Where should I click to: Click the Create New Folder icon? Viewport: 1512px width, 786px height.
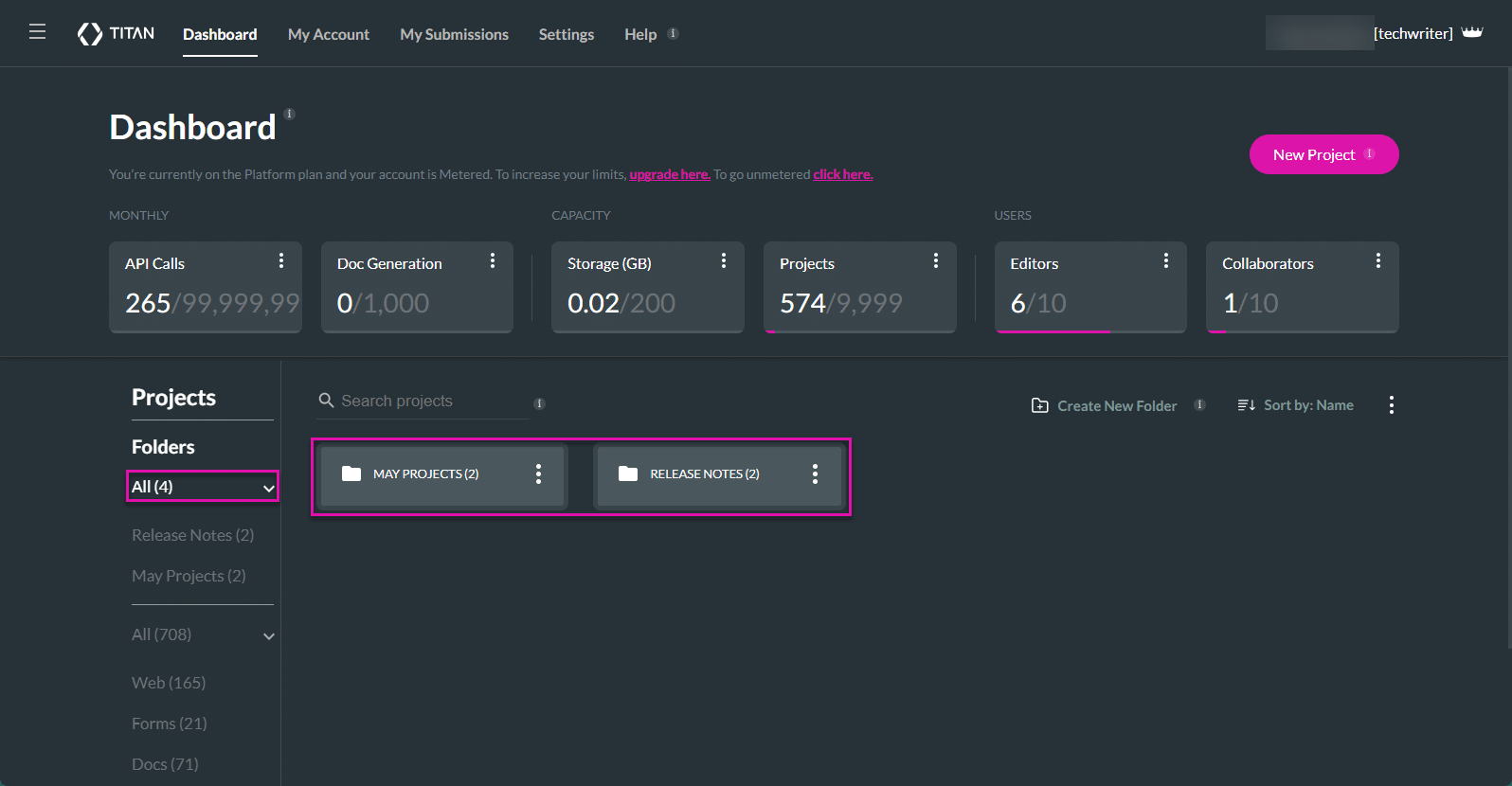pos(1039,405)
